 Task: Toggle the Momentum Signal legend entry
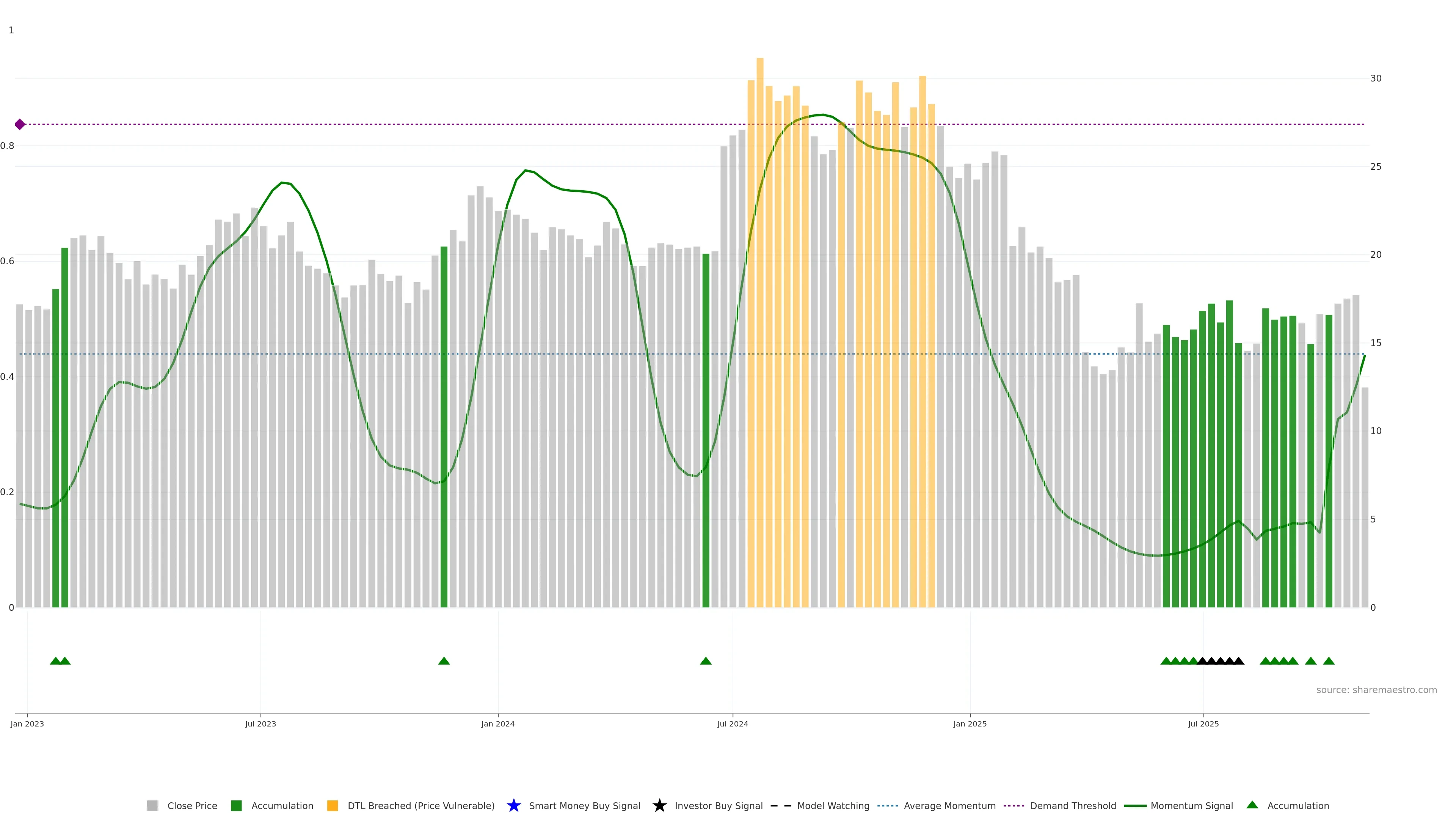(x=1191, y=806)
